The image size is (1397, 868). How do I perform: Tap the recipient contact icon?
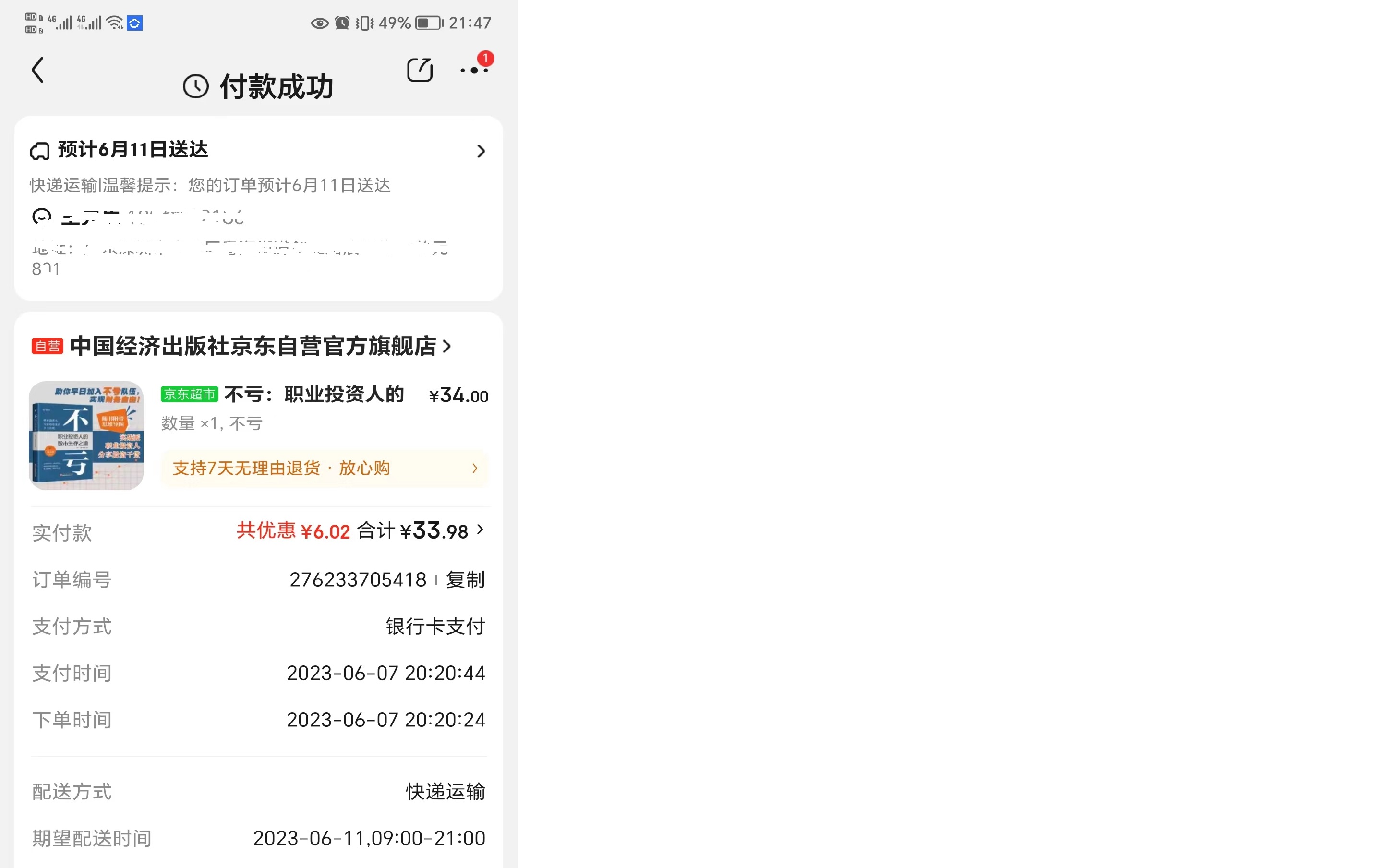tap(41, 217)
